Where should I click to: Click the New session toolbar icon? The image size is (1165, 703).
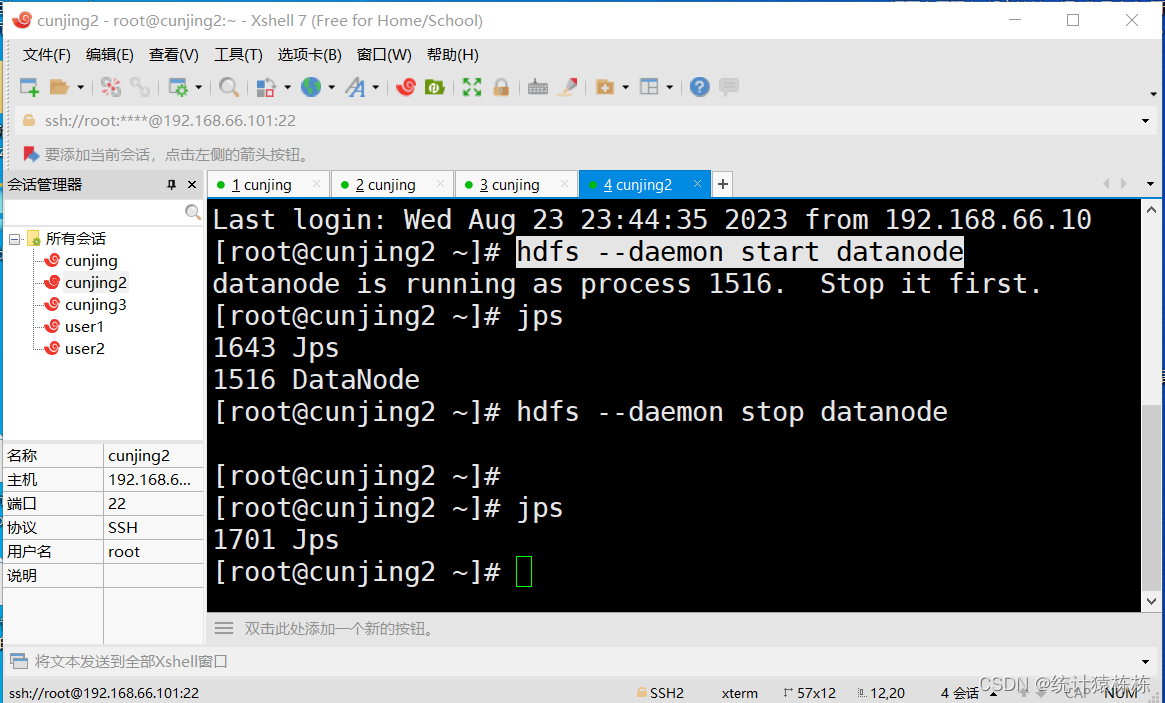tap(29, 87)
